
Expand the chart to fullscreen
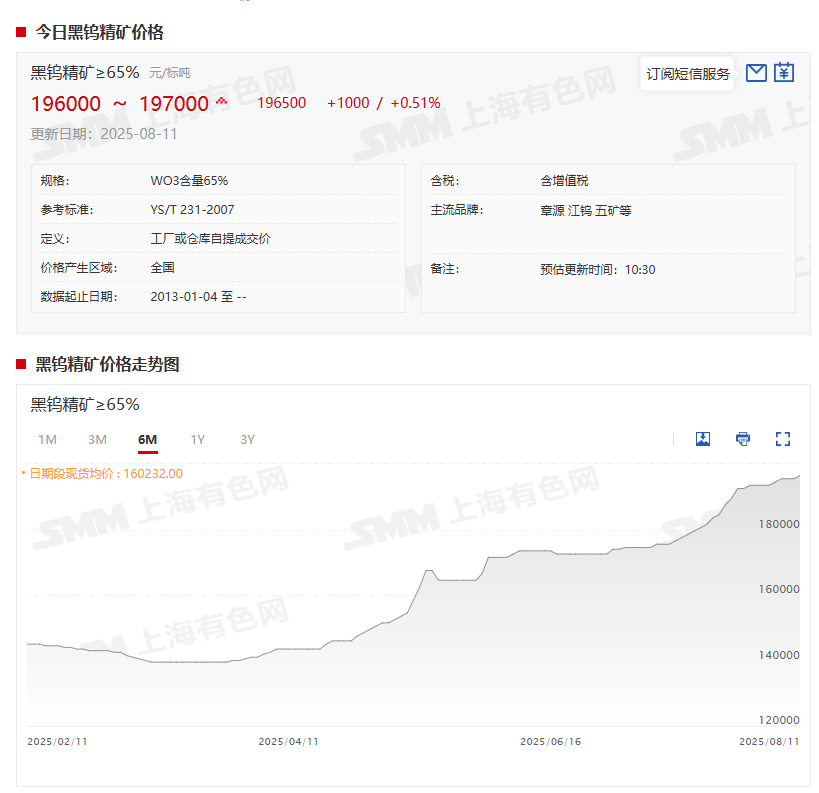(783, 439)
